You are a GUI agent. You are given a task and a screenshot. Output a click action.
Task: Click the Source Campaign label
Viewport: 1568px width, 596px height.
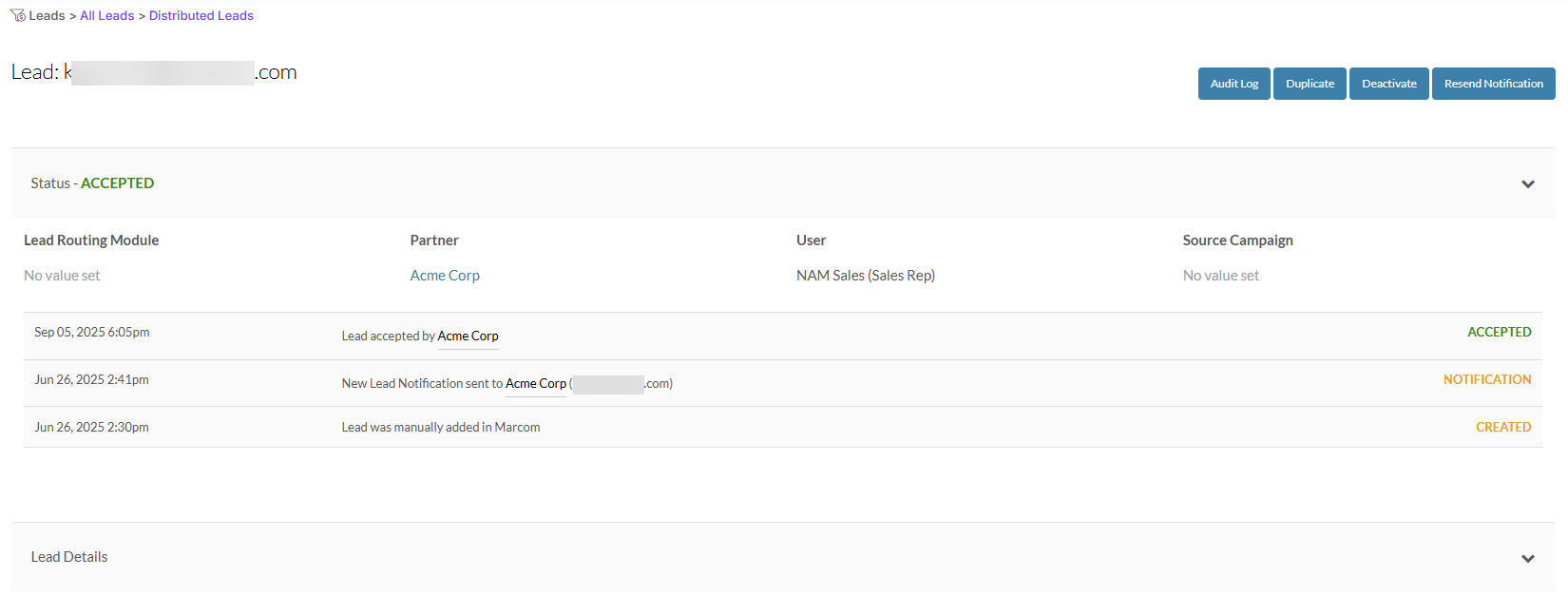click(x=1237, y=240)
